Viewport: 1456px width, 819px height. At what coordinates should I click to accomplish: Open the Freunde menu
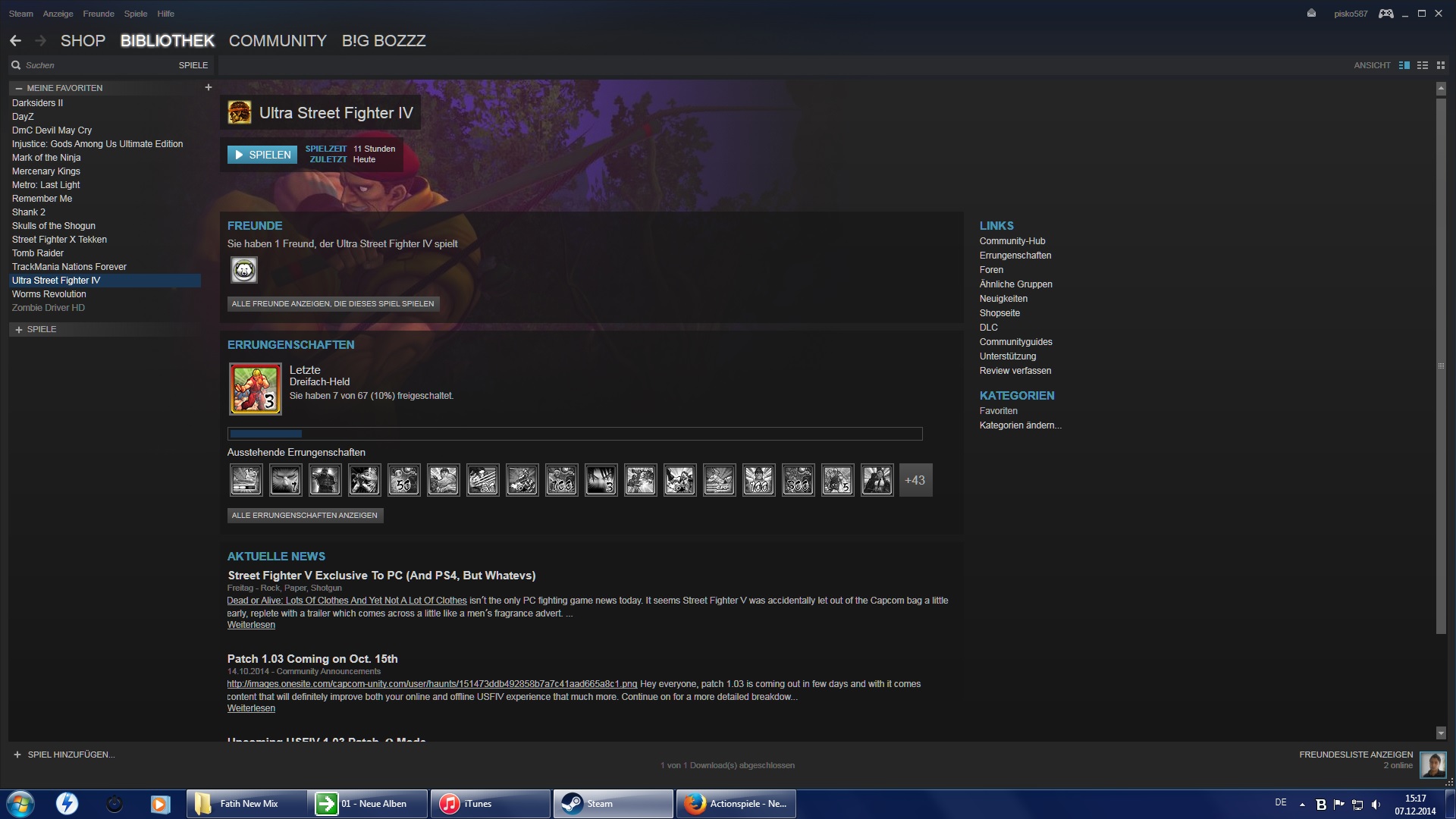[99, 14]
